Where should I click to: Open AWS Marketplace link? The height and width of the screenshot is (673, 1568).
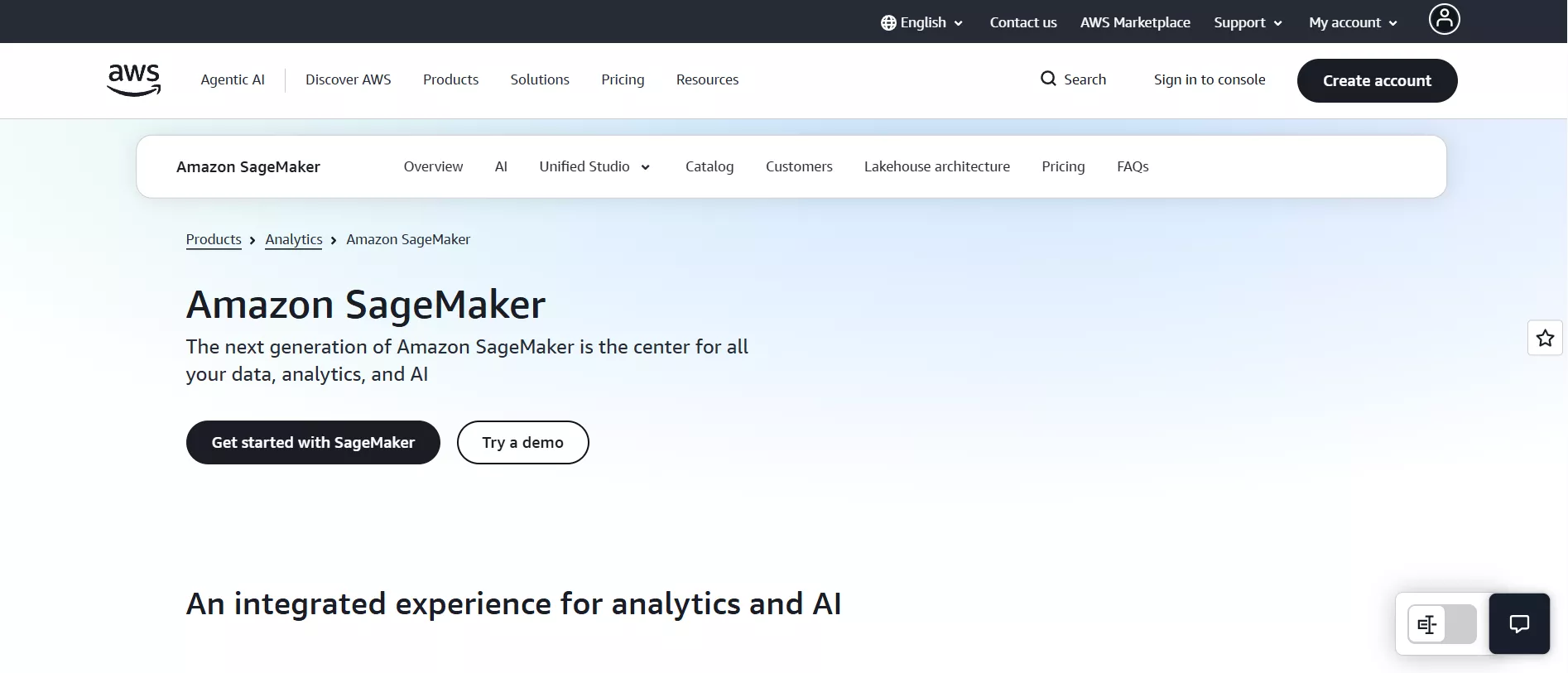(x=1135, y=23)
